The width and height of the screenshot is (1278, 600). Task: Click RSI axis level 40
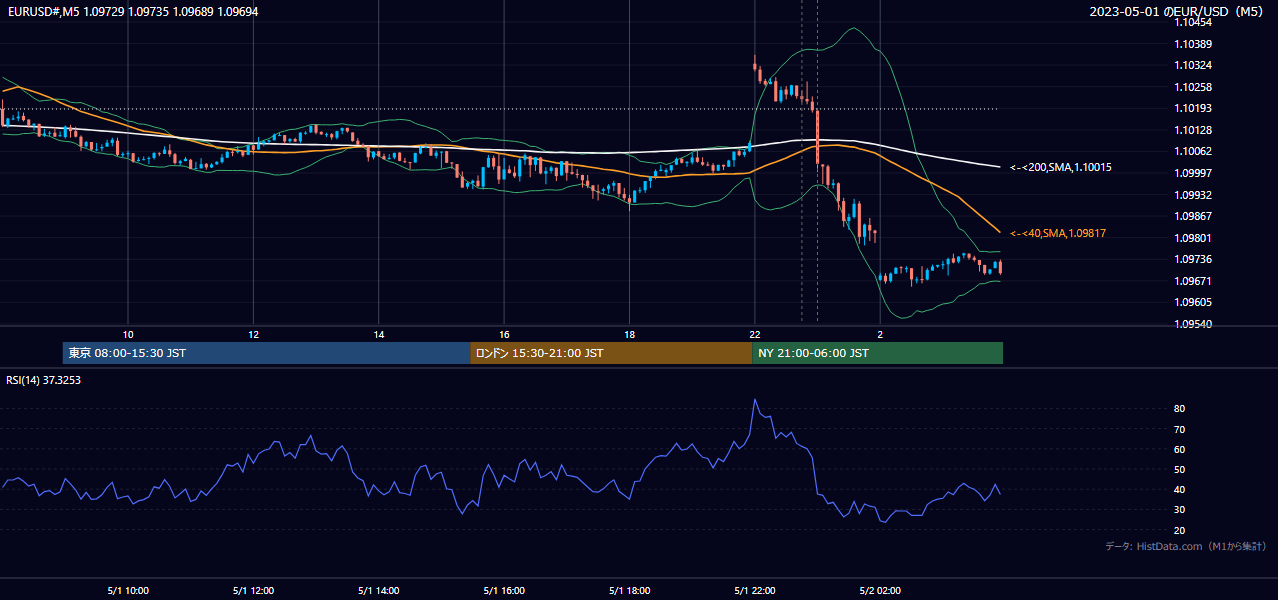1180,489
